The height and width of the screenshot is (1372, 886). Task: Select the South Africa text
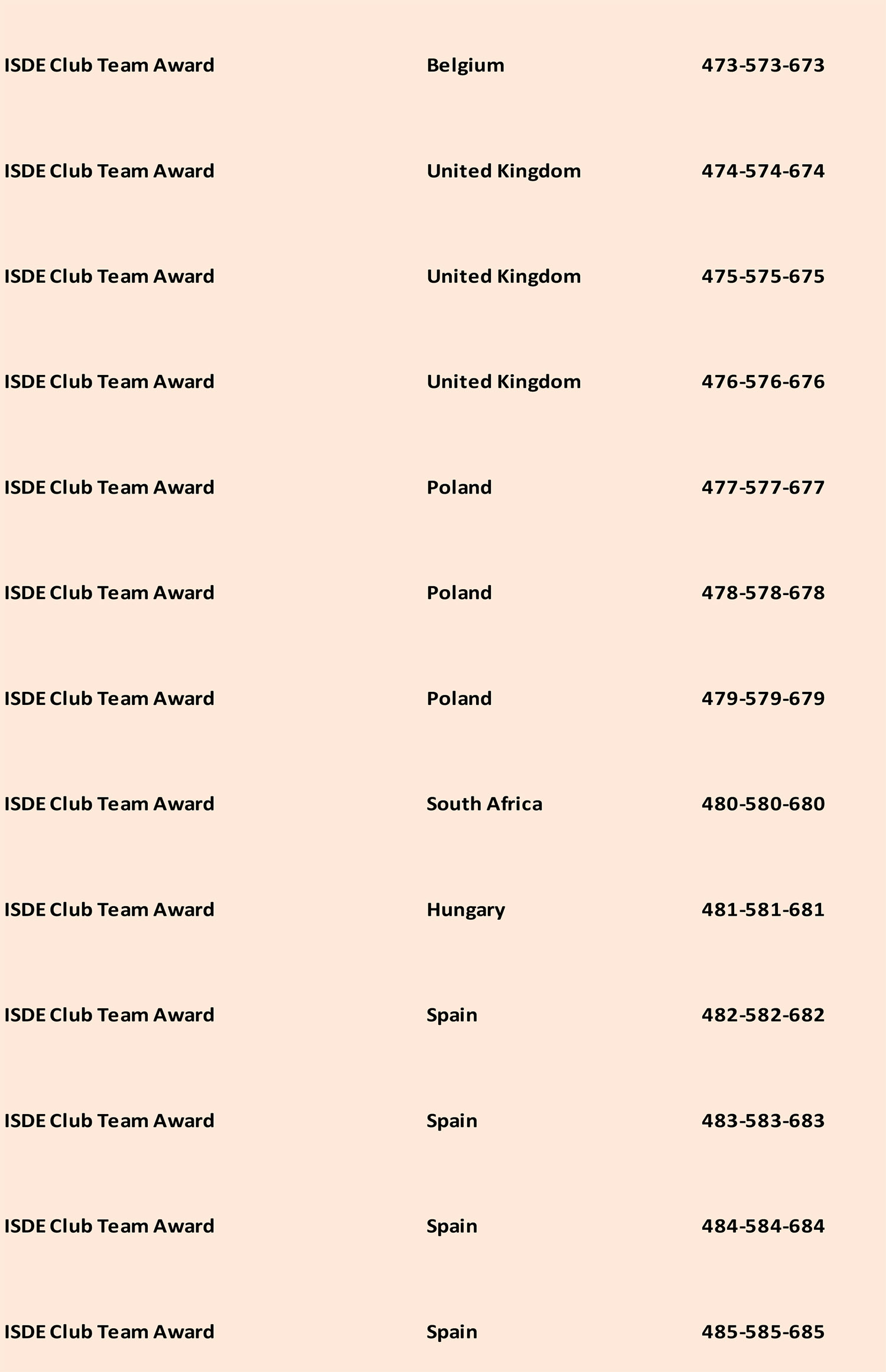click(484, 804)
